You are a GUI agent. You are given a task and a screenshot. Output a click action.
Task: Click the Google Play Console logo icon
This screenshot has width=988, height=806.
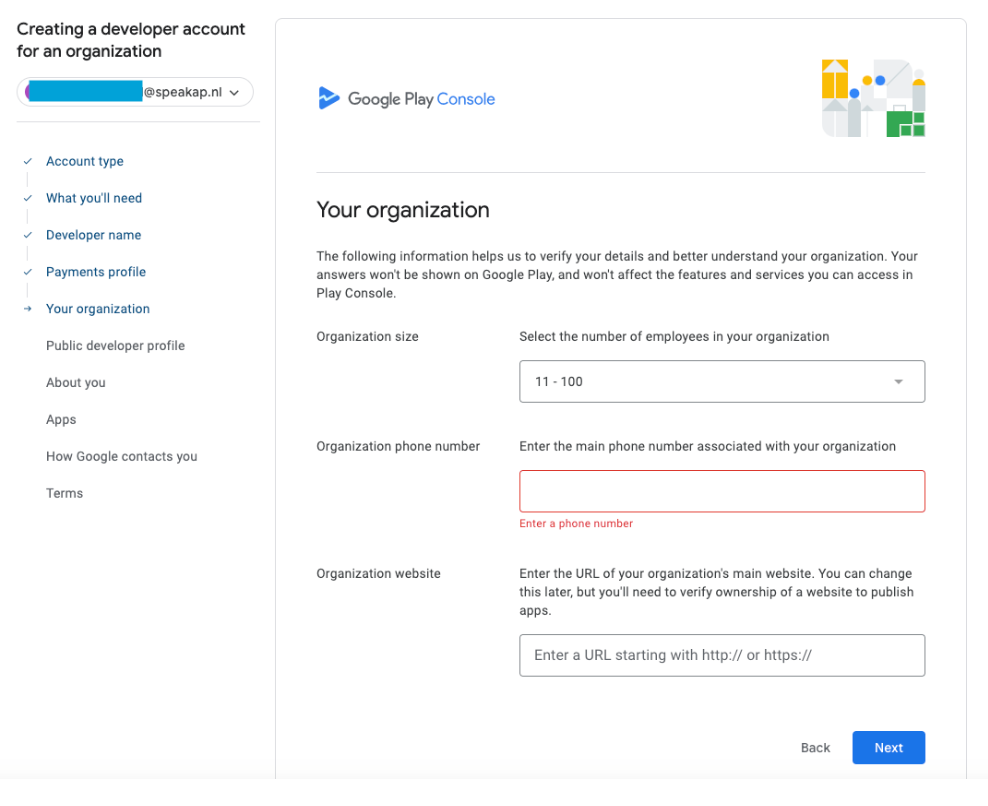coord(328,98)
